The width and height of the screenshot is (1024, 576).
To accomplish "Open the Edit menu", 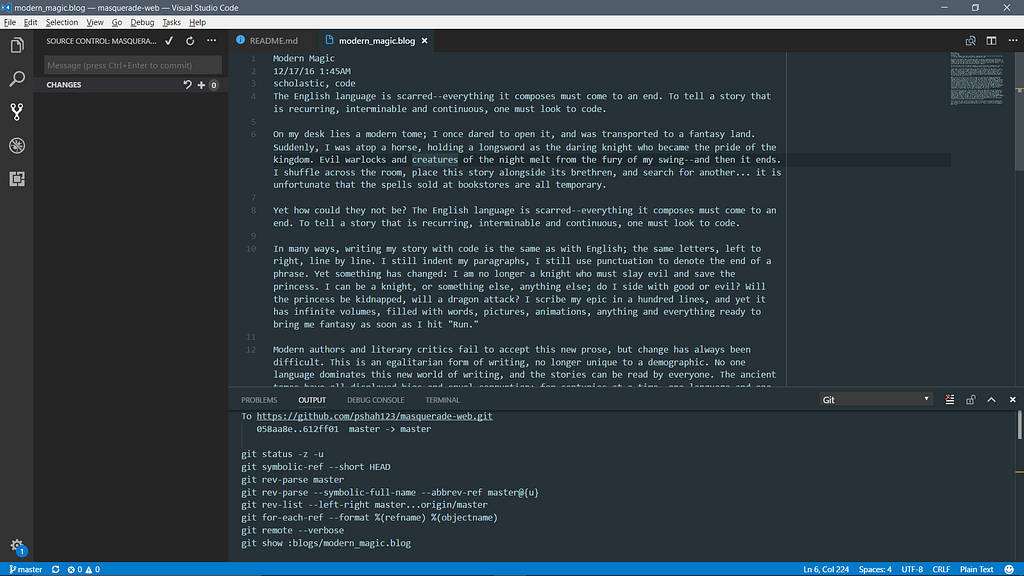I will click(x=30, y=22).
